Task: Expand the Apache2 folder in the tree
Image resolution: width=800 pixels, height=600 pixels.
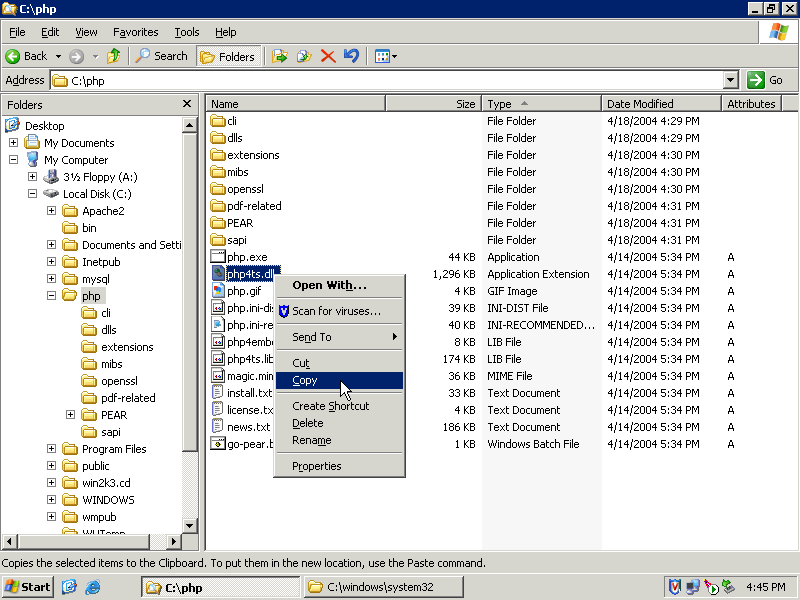Action: click(52, 211)
